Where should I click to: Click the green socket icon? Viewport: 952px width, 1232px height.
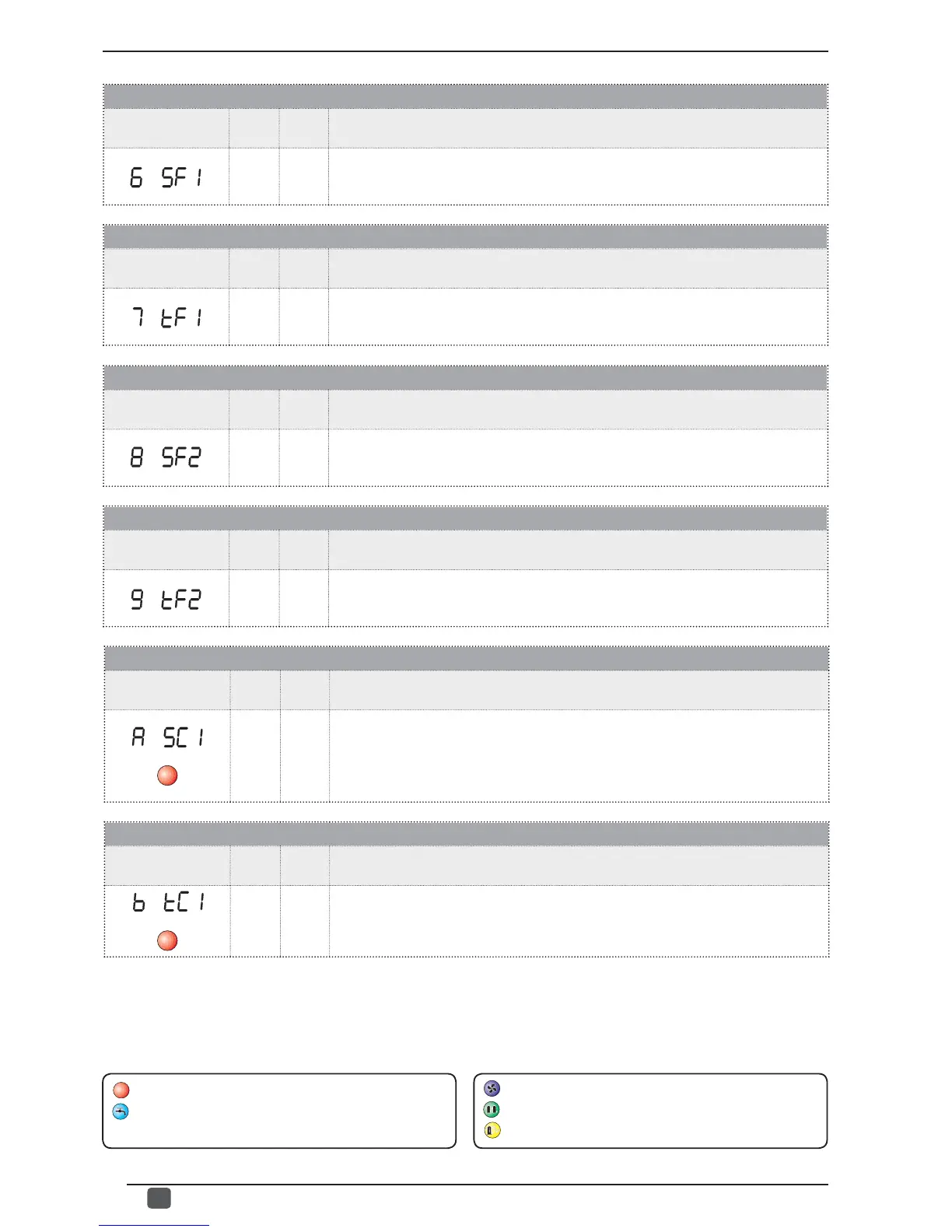coord(492,1109)
